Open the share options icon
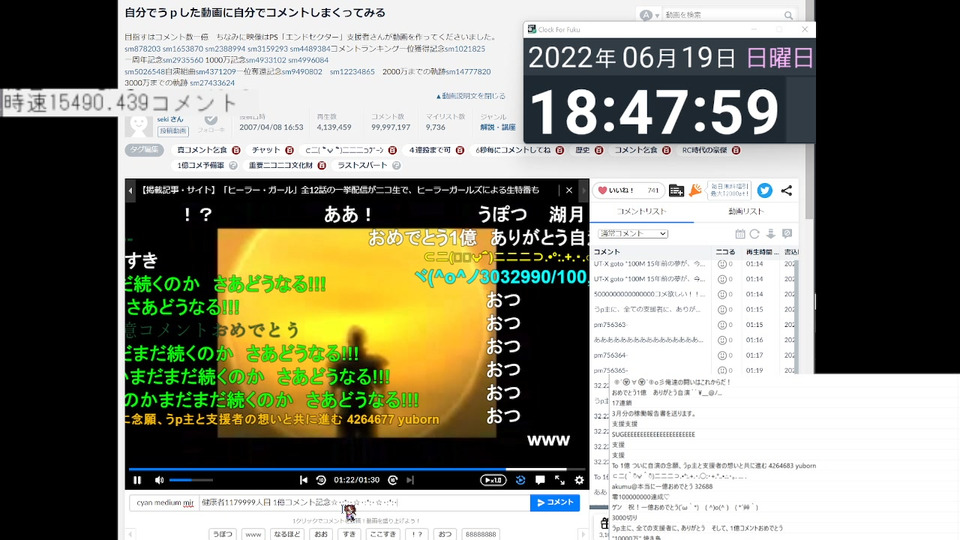This screenshot has width=960, height=540. tap(787, 190)
